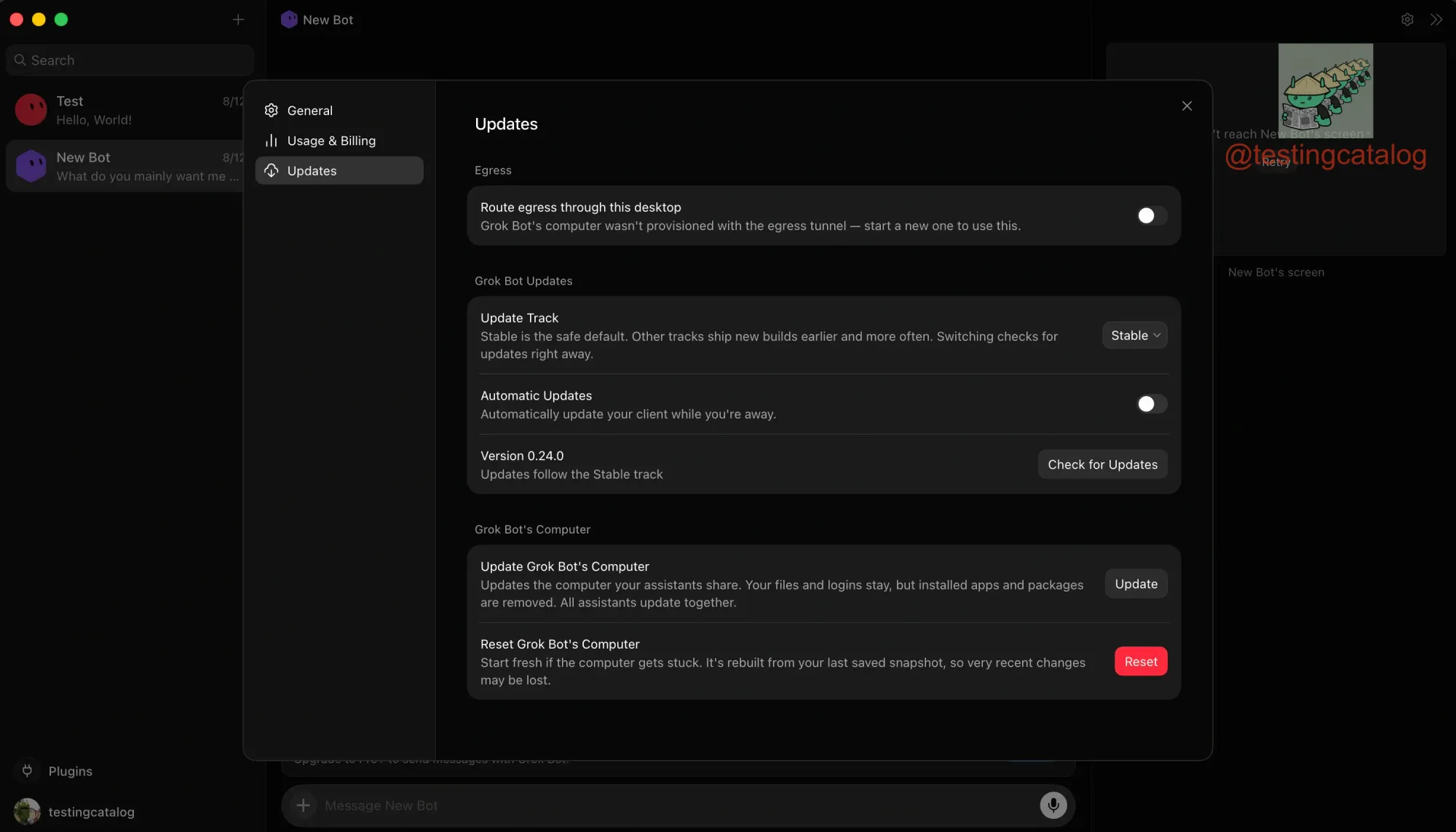Image resolution: width=1456 pixels, height=832 pixels.
Task: Open the General settings tab
Action: (x=339, y=111)
